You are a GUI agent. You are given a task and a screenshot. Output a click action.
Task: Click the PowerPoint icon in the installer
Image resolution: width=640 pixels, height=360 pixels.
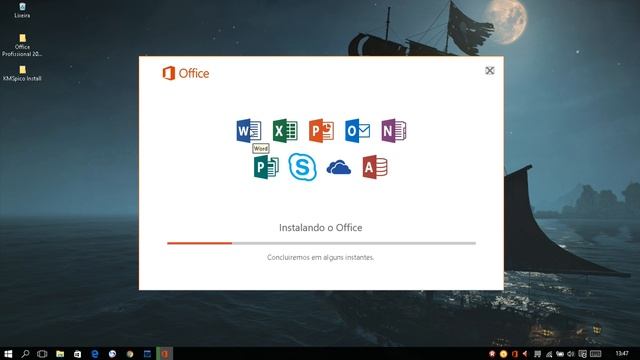click(x=321, y=131)
